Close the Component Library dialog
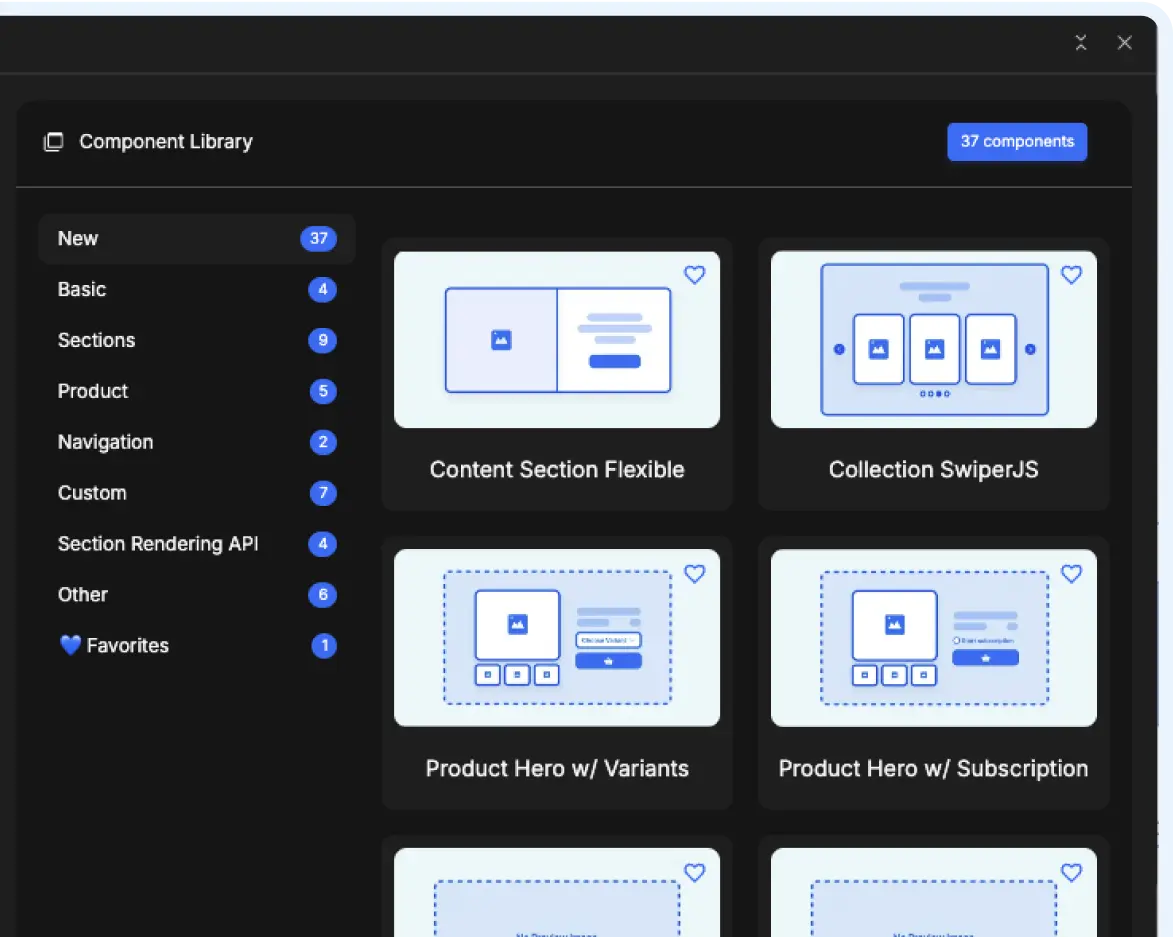Image resolution: width=1173 pixels, height=937 pixels. 1124,43
